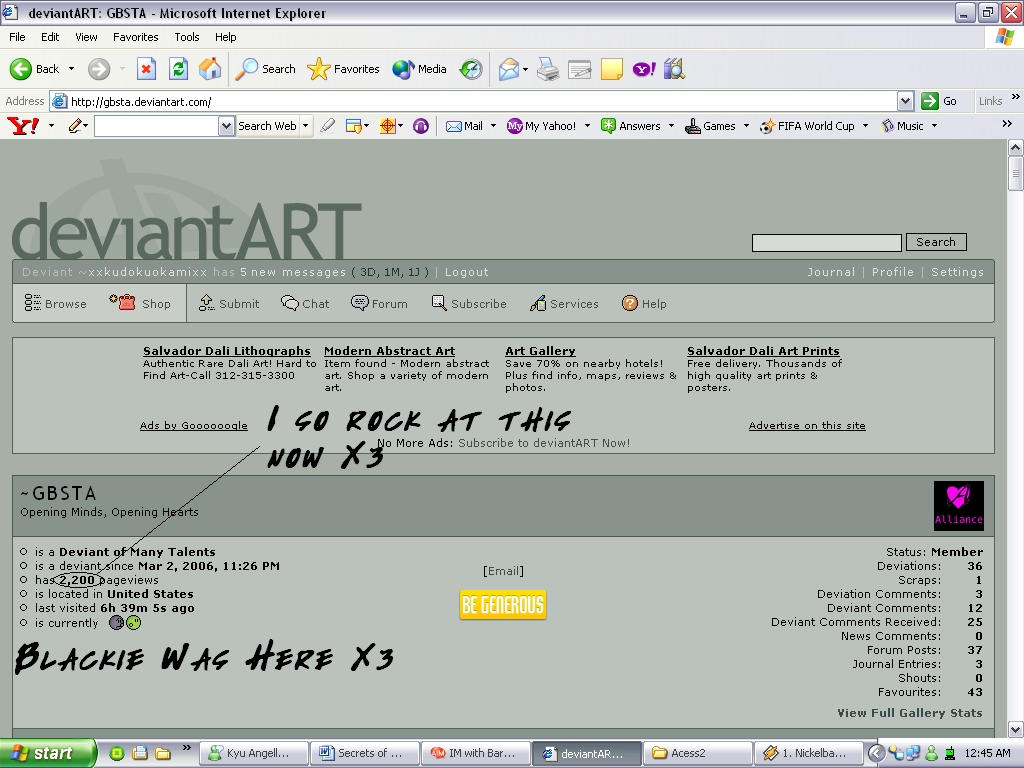Image resolution: width=1024 pixels, height=768 pixels.
Task: Expand the address bar dropdown
Action: [905, 101]
